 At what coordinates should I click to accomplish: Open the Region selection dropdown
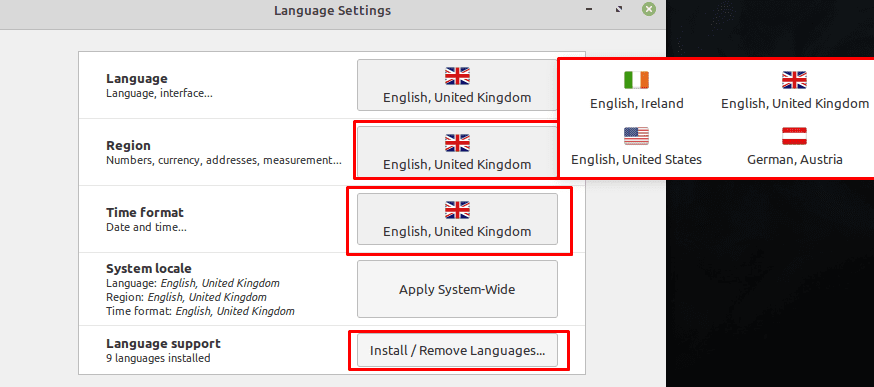click(457, 152)
